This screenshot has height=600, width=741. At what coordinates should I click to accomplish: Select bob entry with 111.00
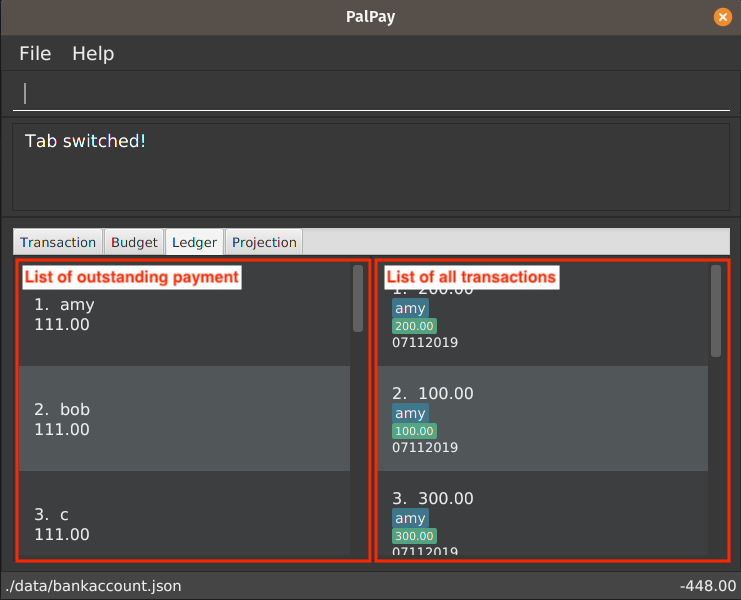pyautogui.click(x=184, y=419)
